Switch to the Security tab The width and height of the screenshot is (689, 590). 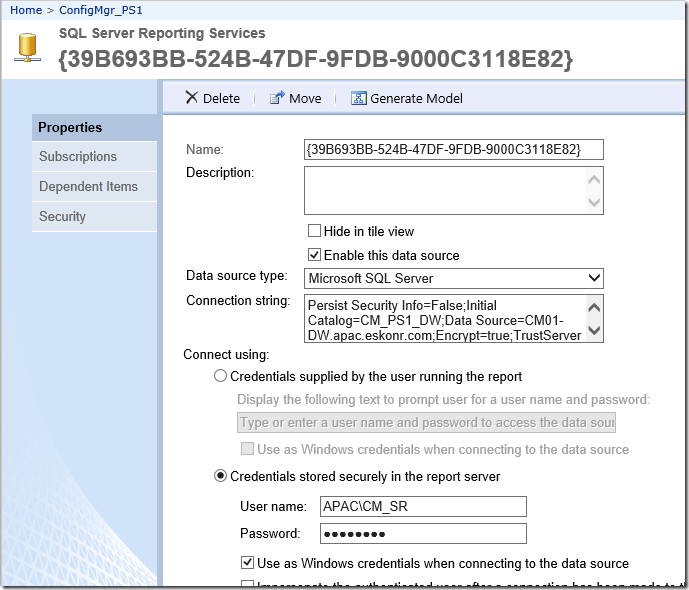pyautogui.click(x=62, y=217)
